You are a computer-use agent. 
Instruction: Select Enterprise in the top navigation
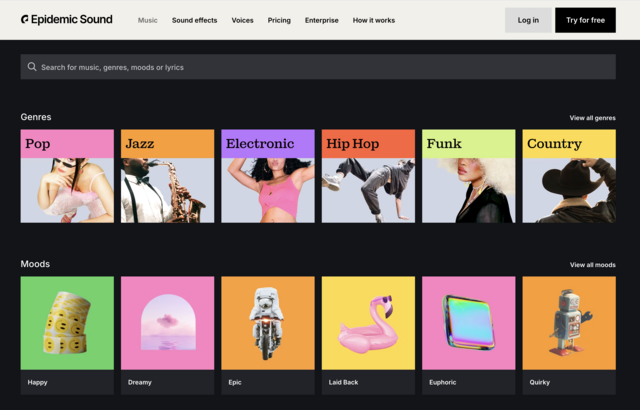click(322, 20)
